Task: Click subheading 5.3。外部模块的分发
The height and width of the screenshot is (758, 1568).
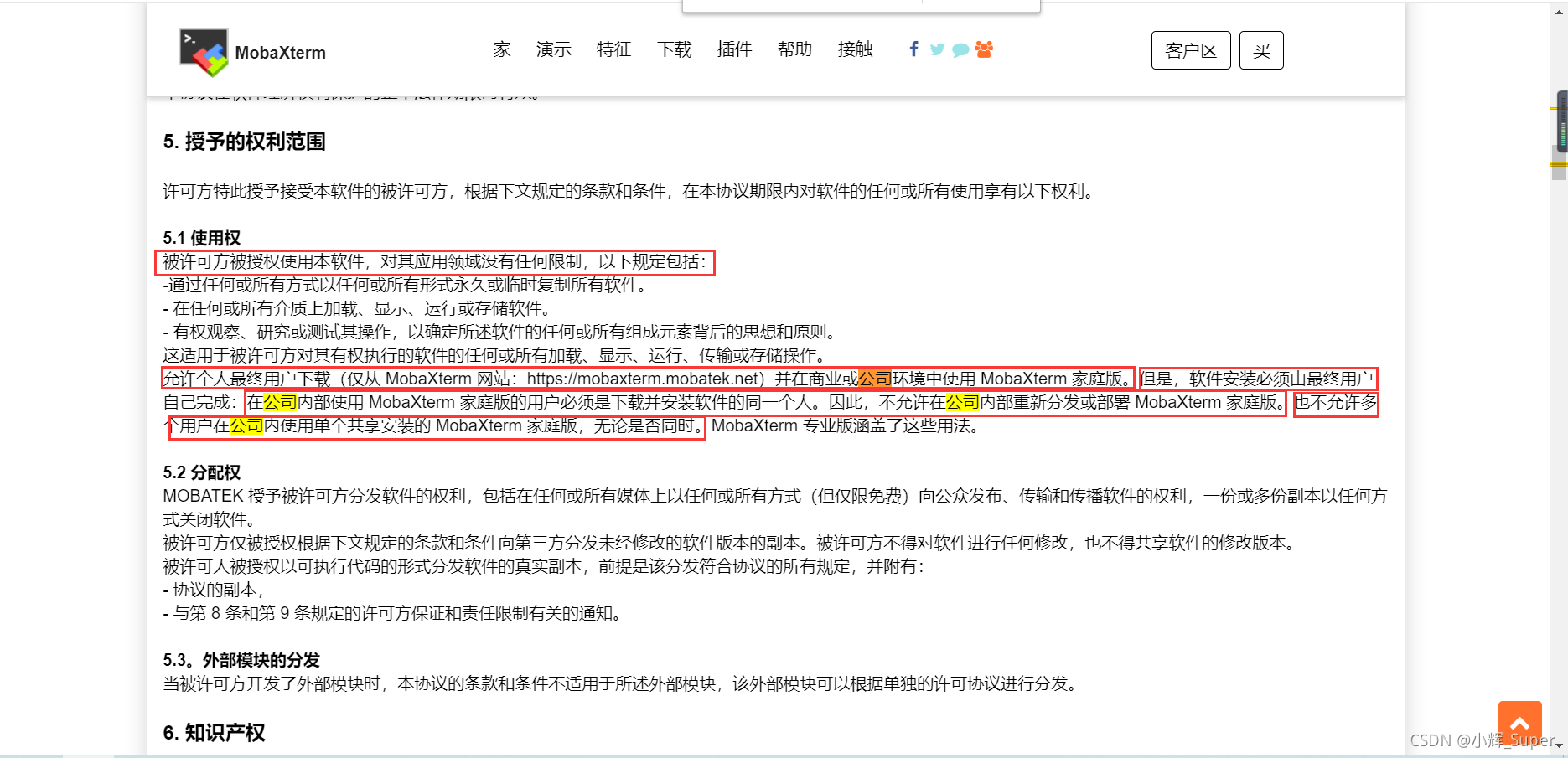Action: (241, 660)
